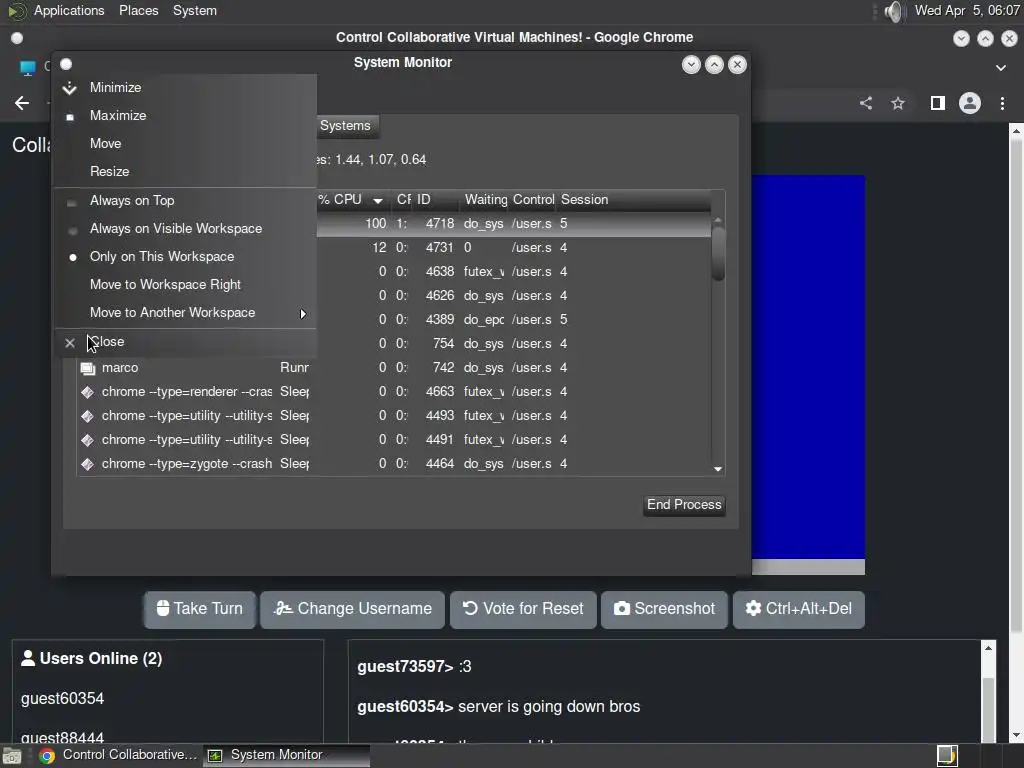Select process row with ID 4389
This screenshot has height=768, width=1024.
pyautogui.click(x=513, y=320)
